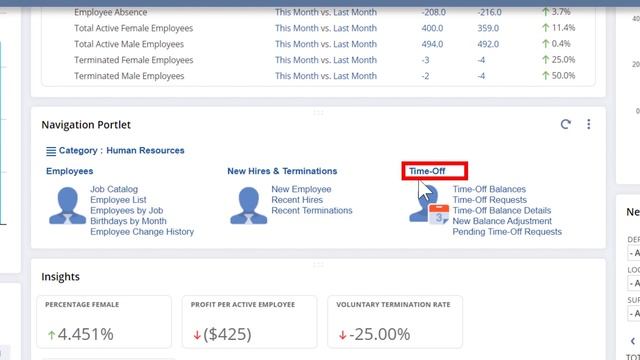Click the New Hires person icon
640x360 pixels.
point(249,206)
